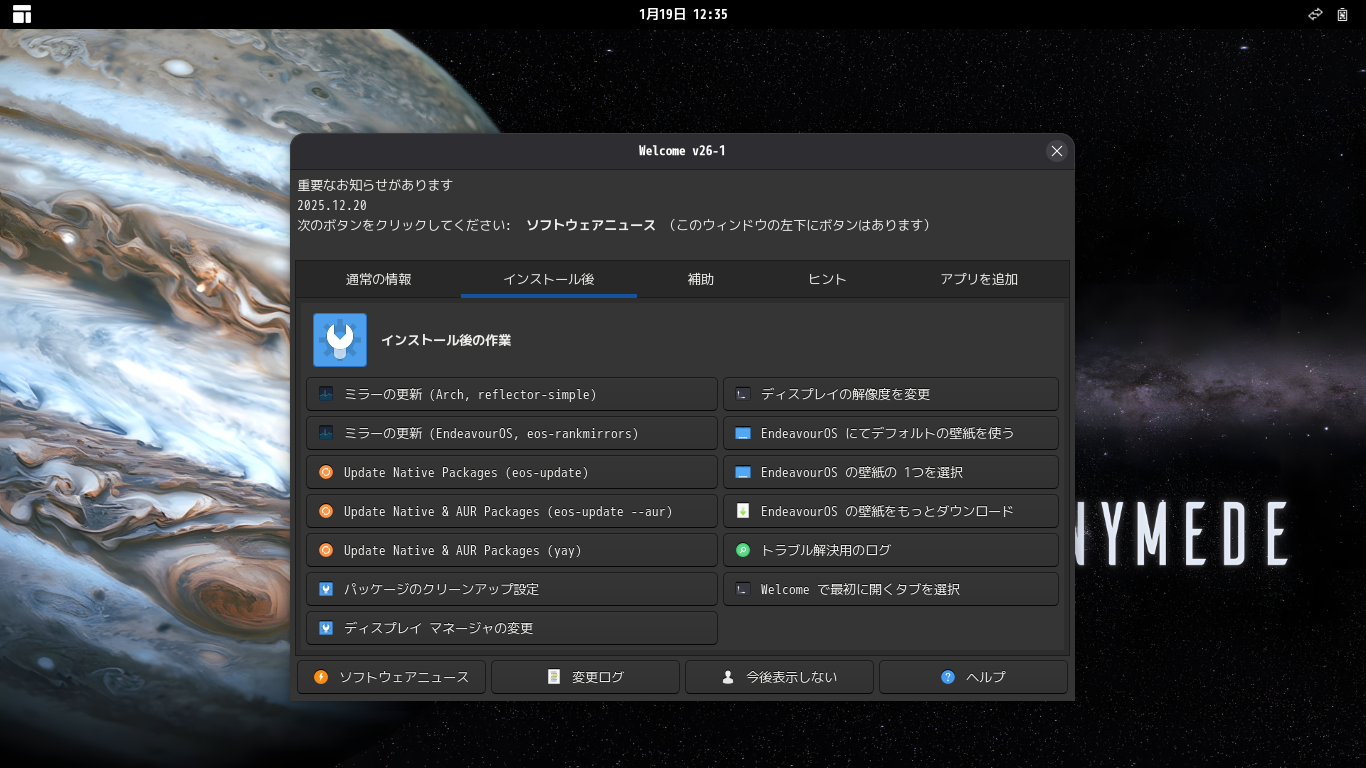1366x768 pixels.
Task: Open ヘルプ
Action: click(x=973, y=677)
